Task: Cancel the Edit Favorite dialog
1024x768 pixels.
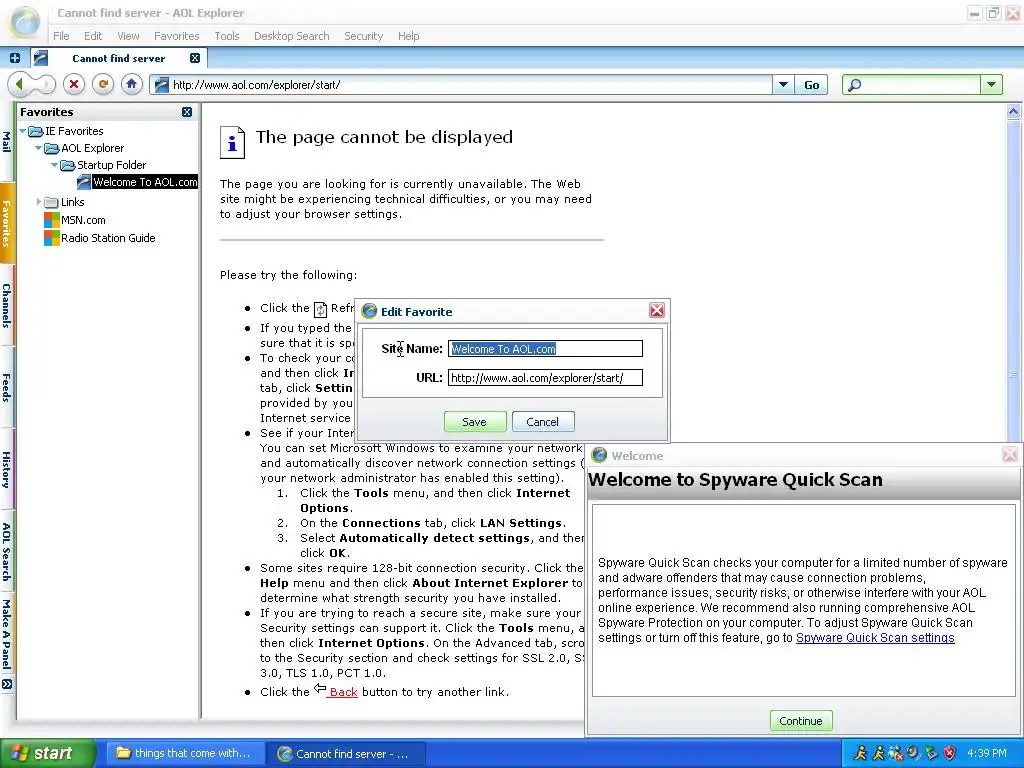Action: [x=543, y=422]
